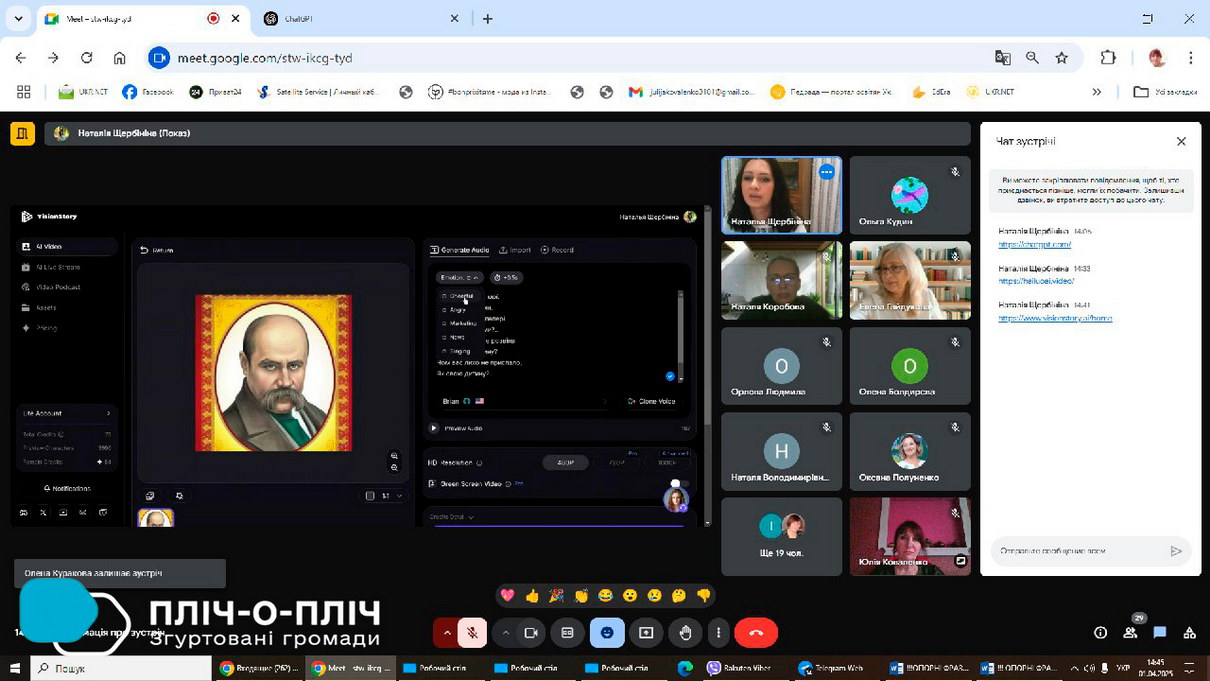Open Pricing in VisionStory sidebar
Viewport: 1210px width, 681px height.
pos(68,328)
